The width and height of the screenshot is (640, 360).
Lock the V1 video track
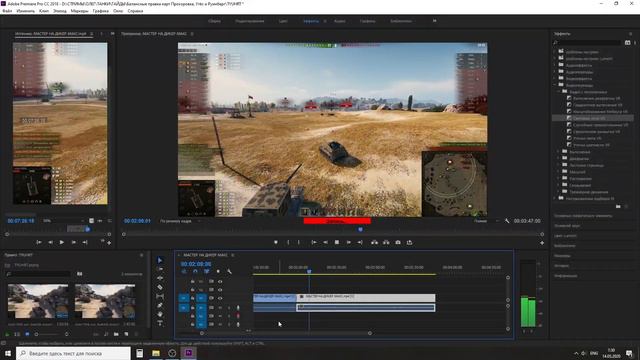pyautogui.click(x=192, y=298)
